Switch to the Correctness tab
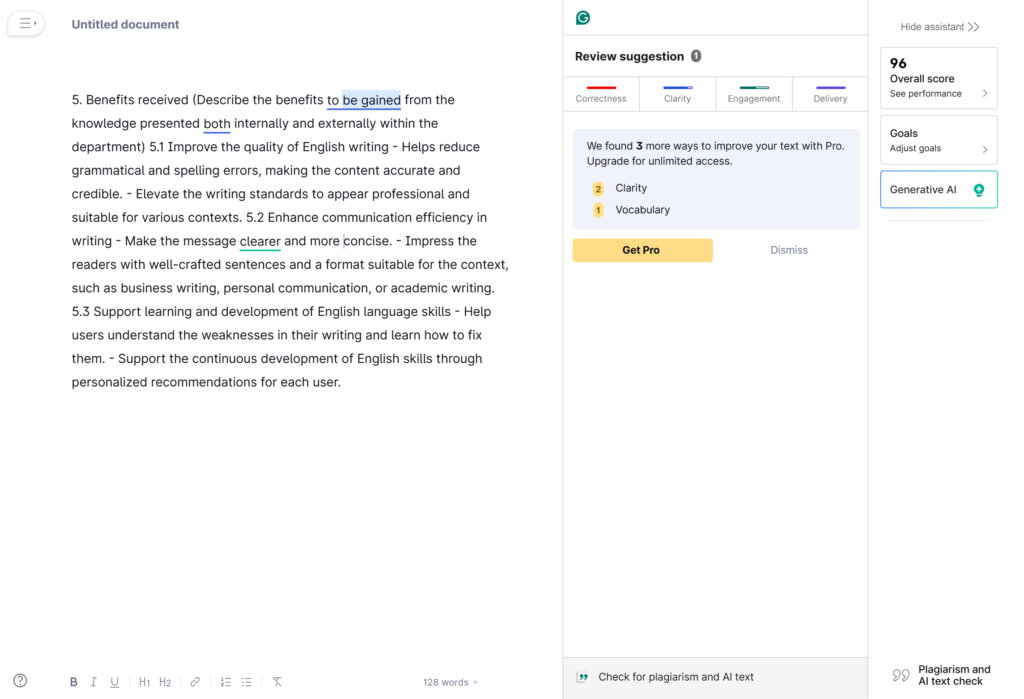The height and width of the screenshot is (699, 1024). [x=601, y=94]
